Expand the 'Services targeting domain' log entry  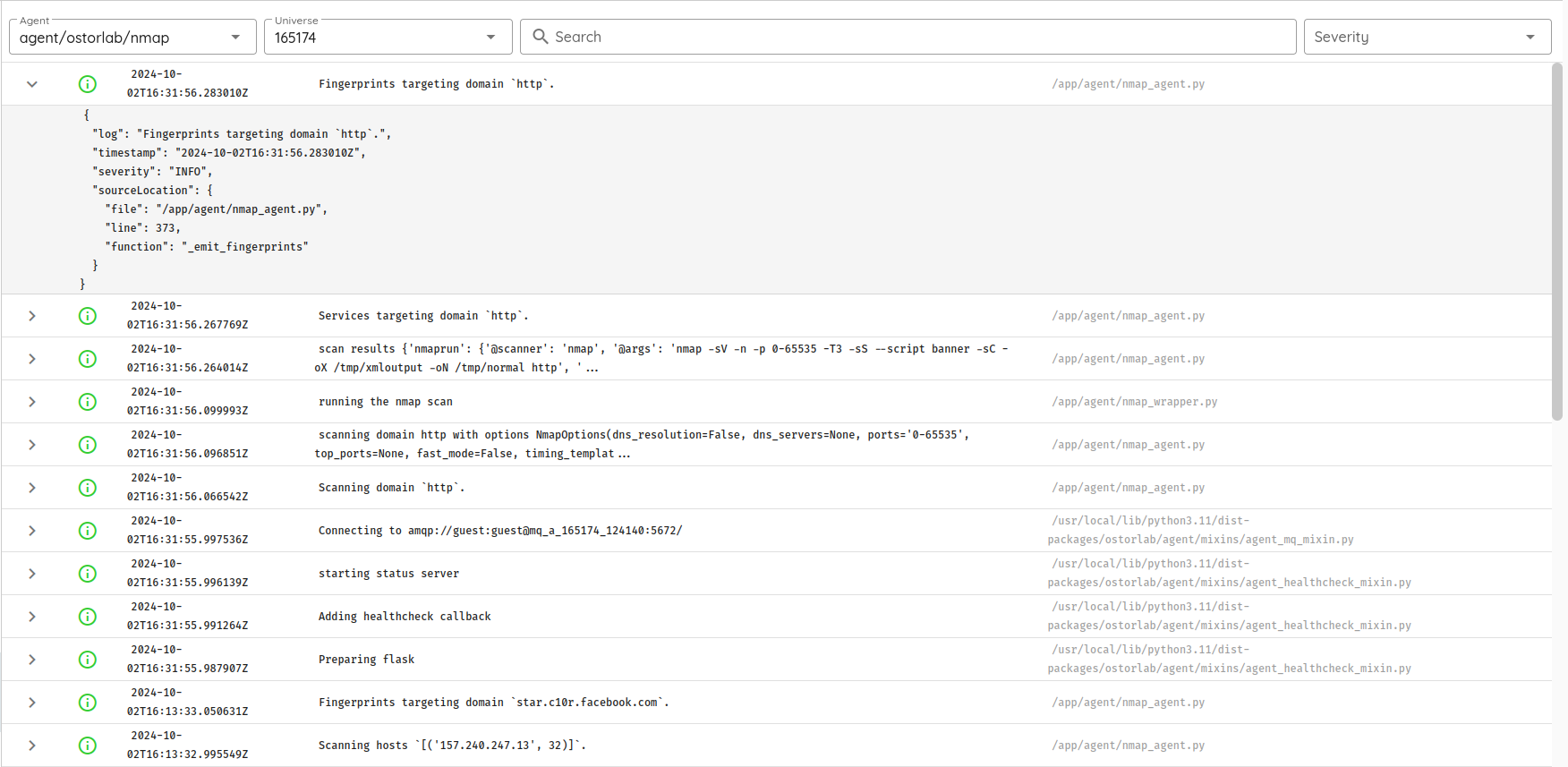tap(32, 316)
